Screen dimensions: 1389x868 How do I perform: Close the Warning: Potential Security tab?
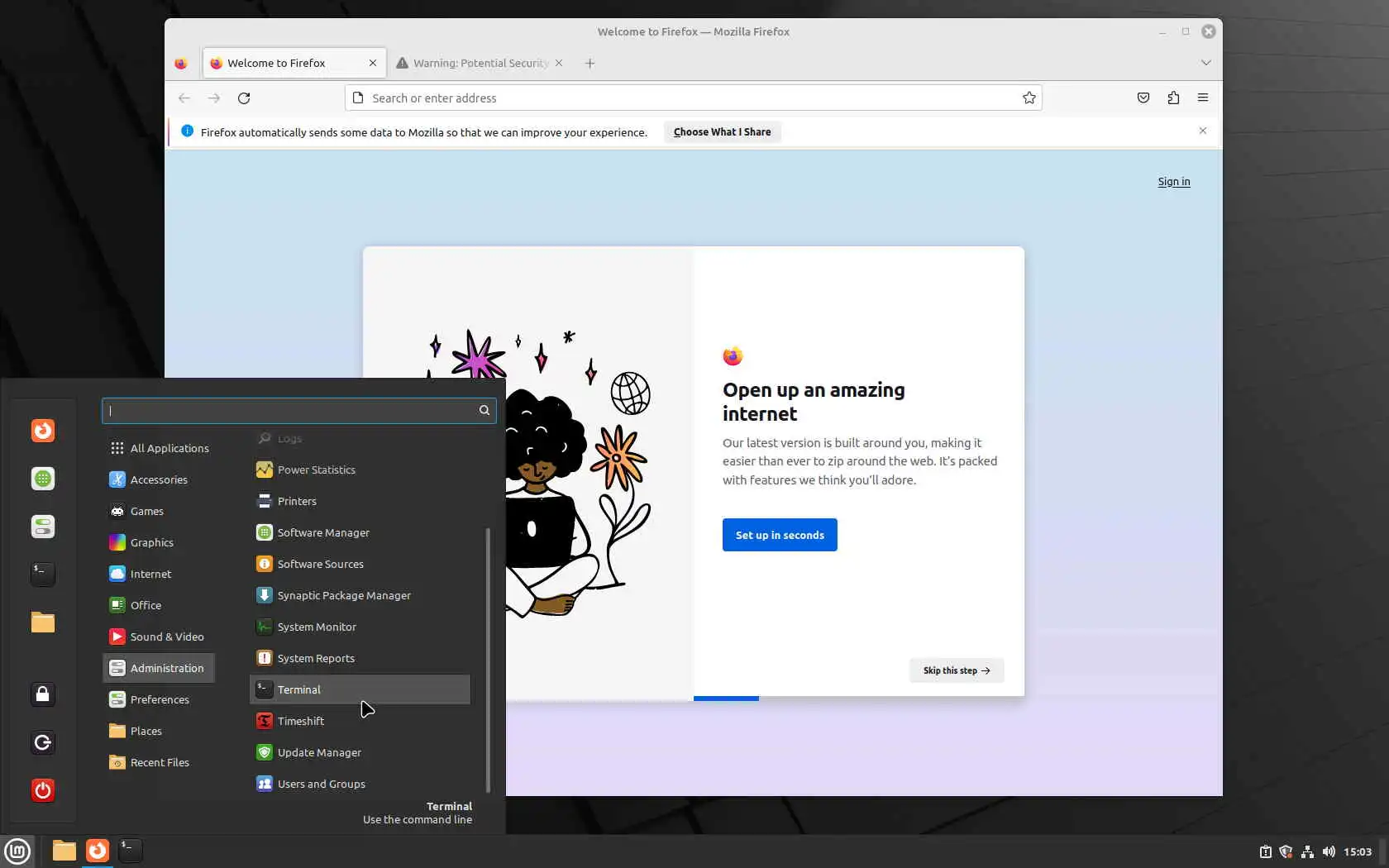tap(559, 64)
